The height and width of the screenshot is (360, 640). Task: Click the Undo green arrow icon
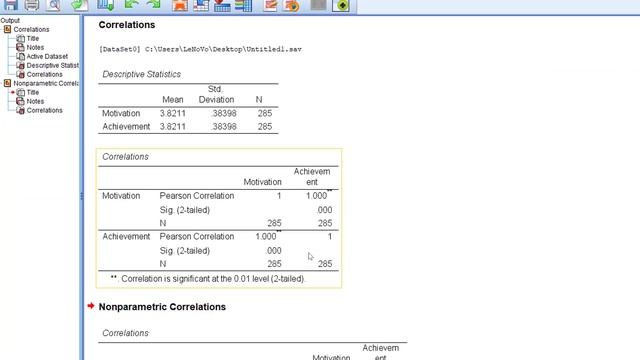(131, 5)
